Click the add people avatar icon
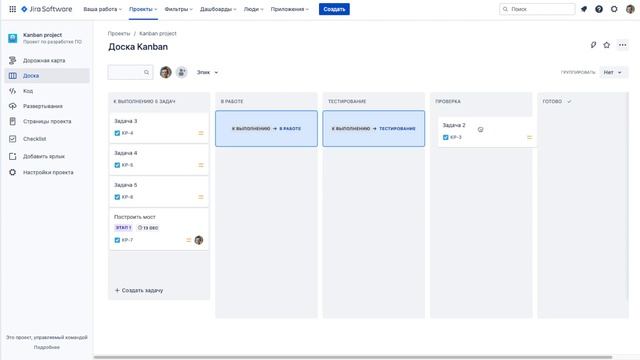 click(x=181, y=72)
